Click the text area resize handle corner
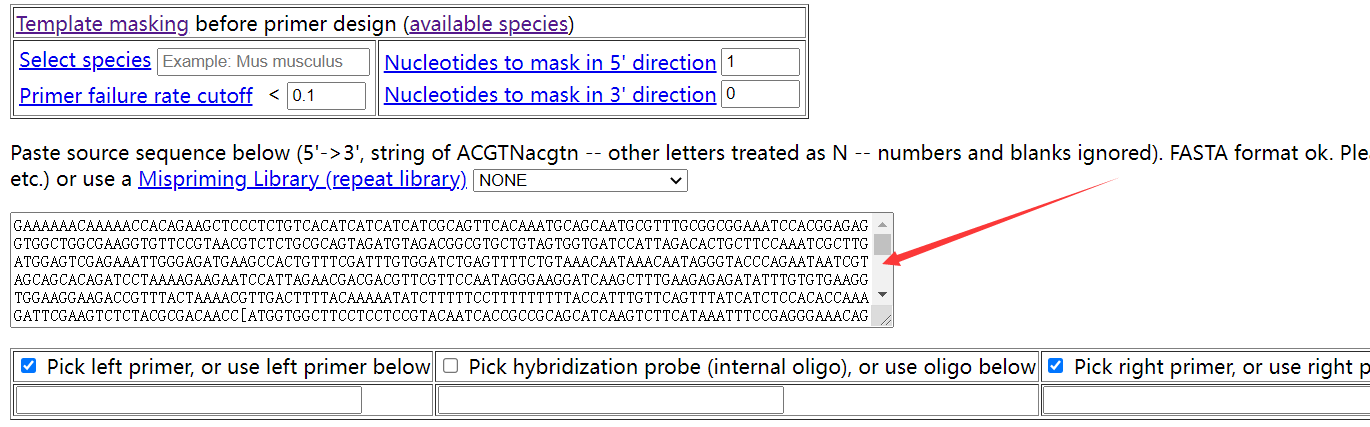 point(885,318)
